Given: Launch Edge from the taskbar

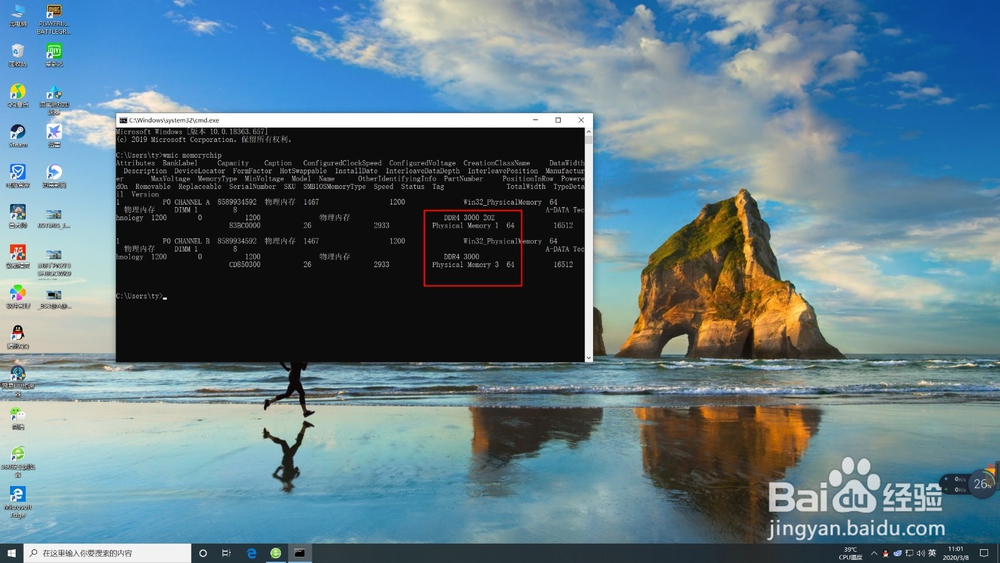Looking at the screenshot, I should click(251, 553).
